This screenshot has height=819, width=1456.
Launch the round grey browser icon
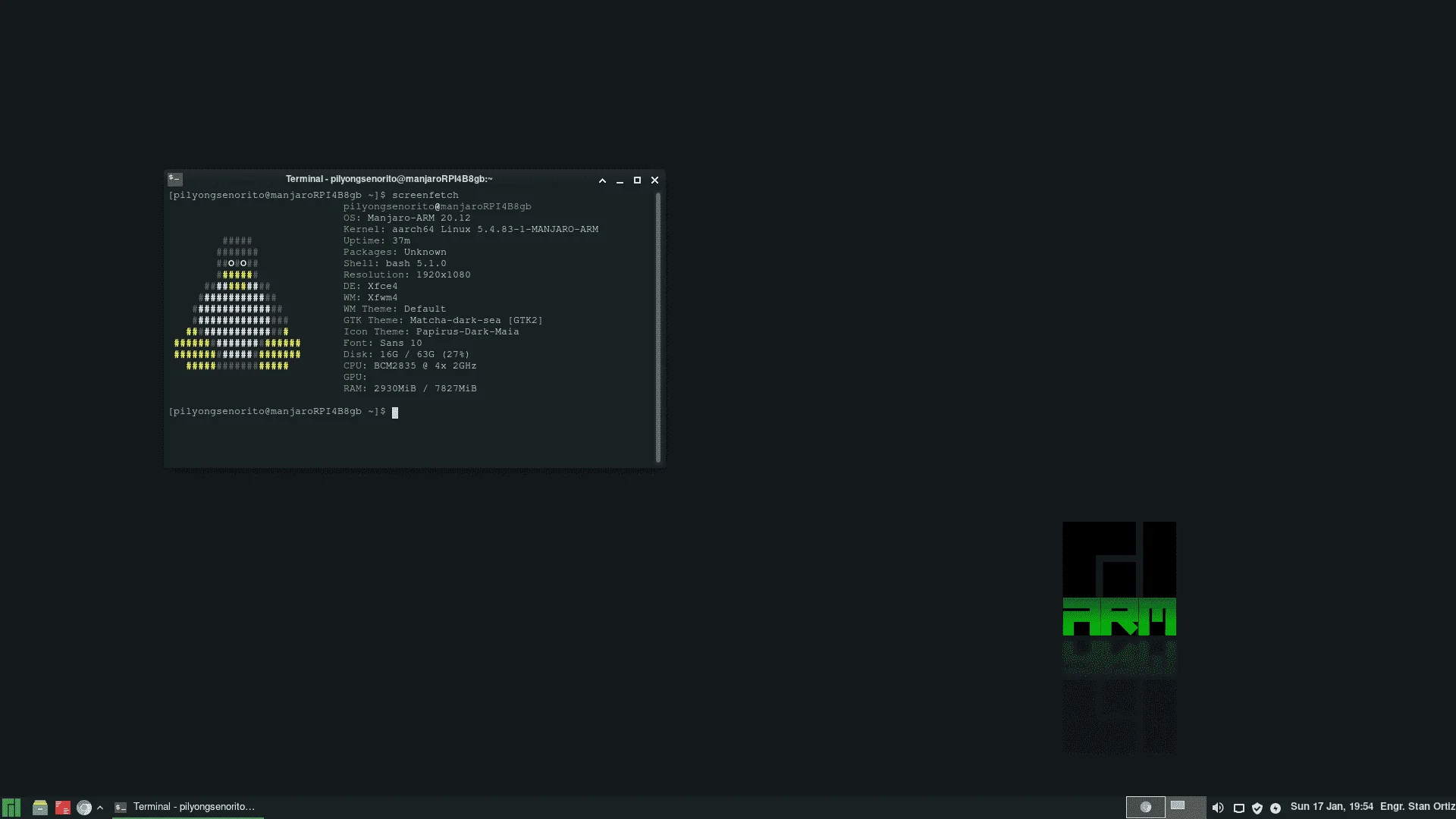[84, 808]
